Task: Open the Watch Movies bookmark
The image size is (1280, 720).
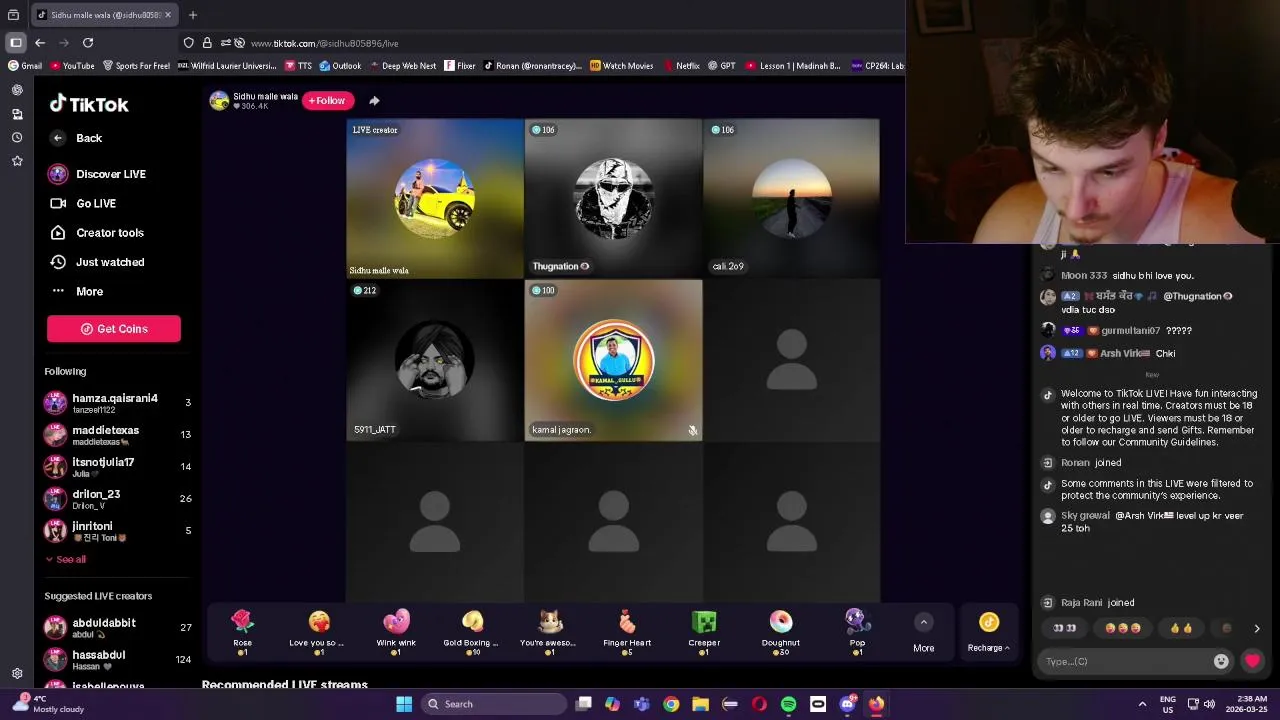Action: (x=621, y=66)
